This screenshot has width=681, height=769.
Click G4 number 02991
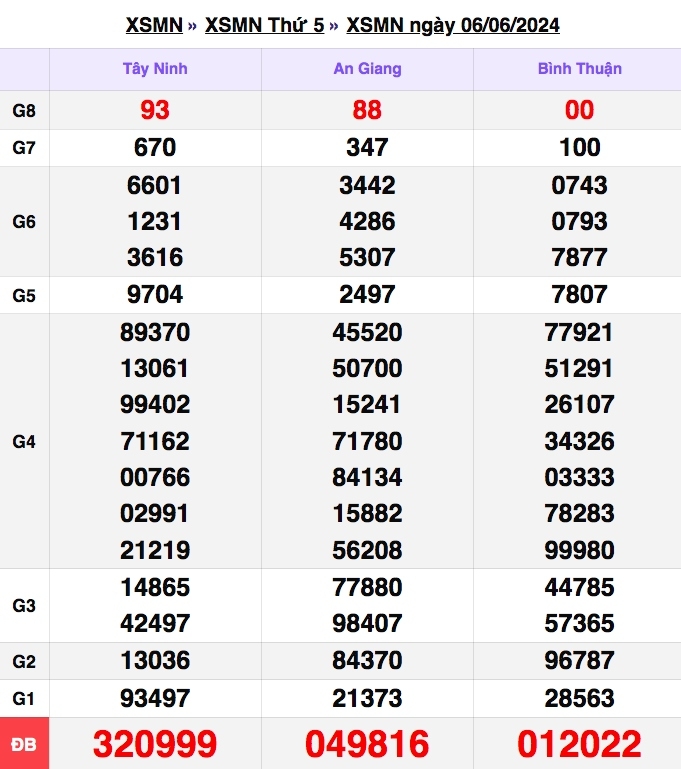[154, 513]
